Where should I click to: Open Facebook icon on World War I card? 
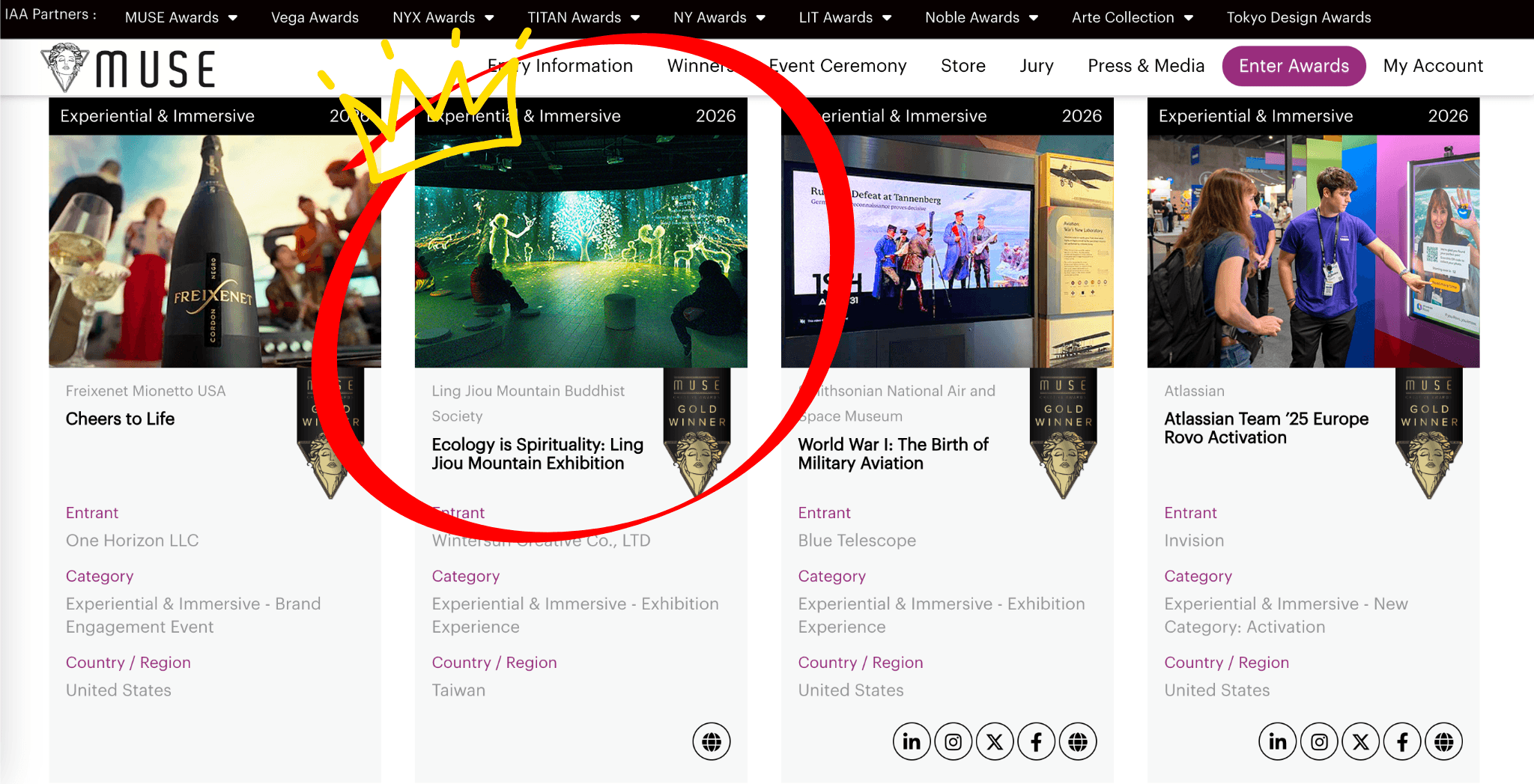[1037, 742]
